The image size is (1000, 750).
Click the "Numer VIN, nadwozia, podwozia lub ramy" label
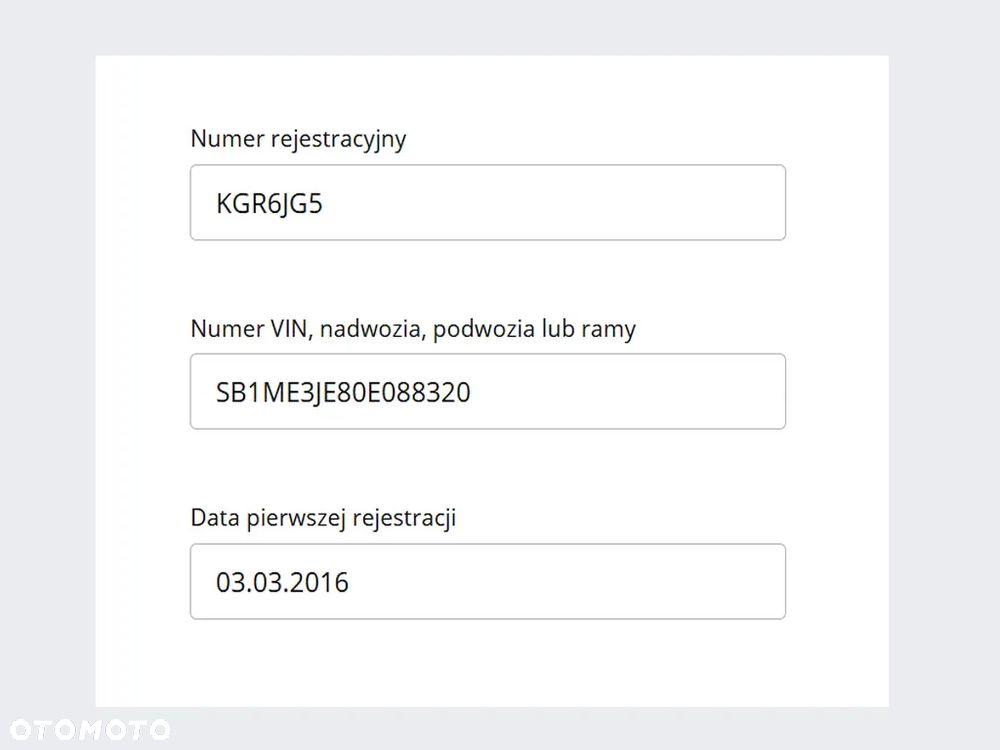[x=412, y=328]
